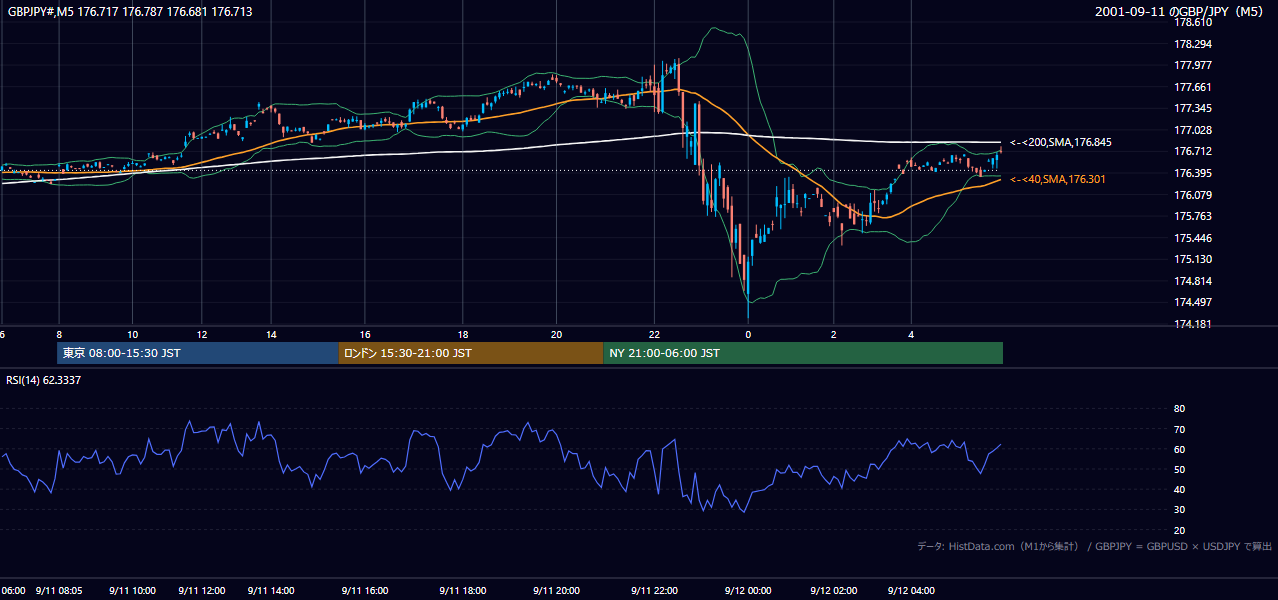Click the RSI scale value 80

tap(1179, 409)
